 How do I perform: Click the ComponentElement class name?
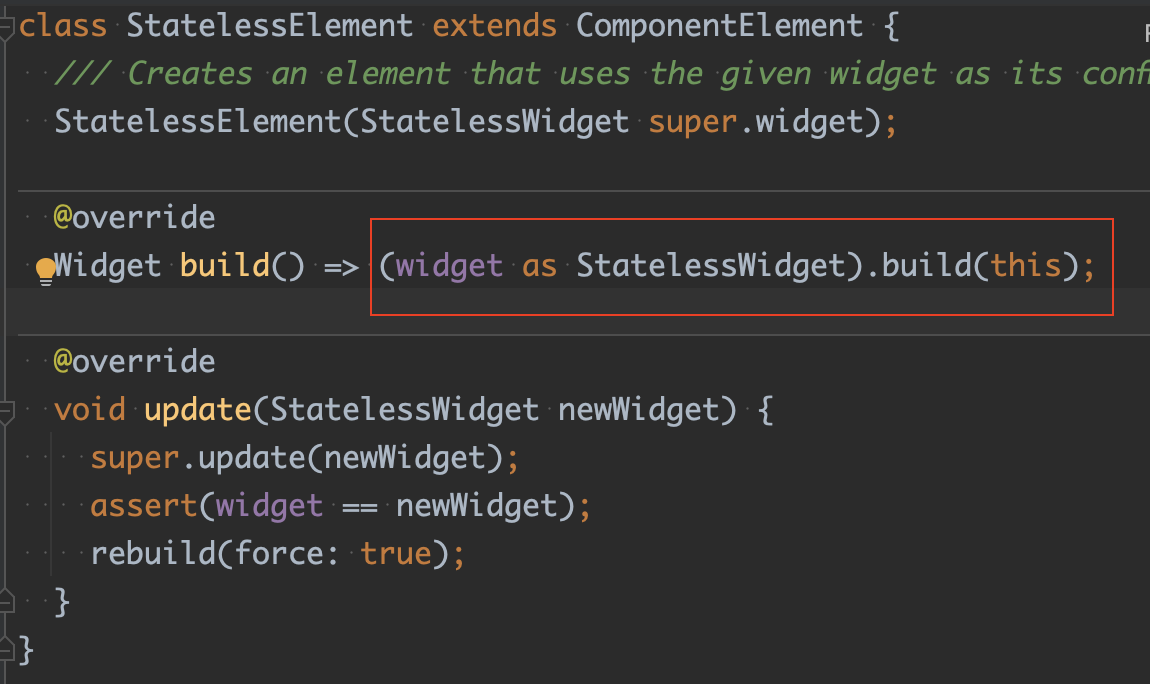pos(719,26)
